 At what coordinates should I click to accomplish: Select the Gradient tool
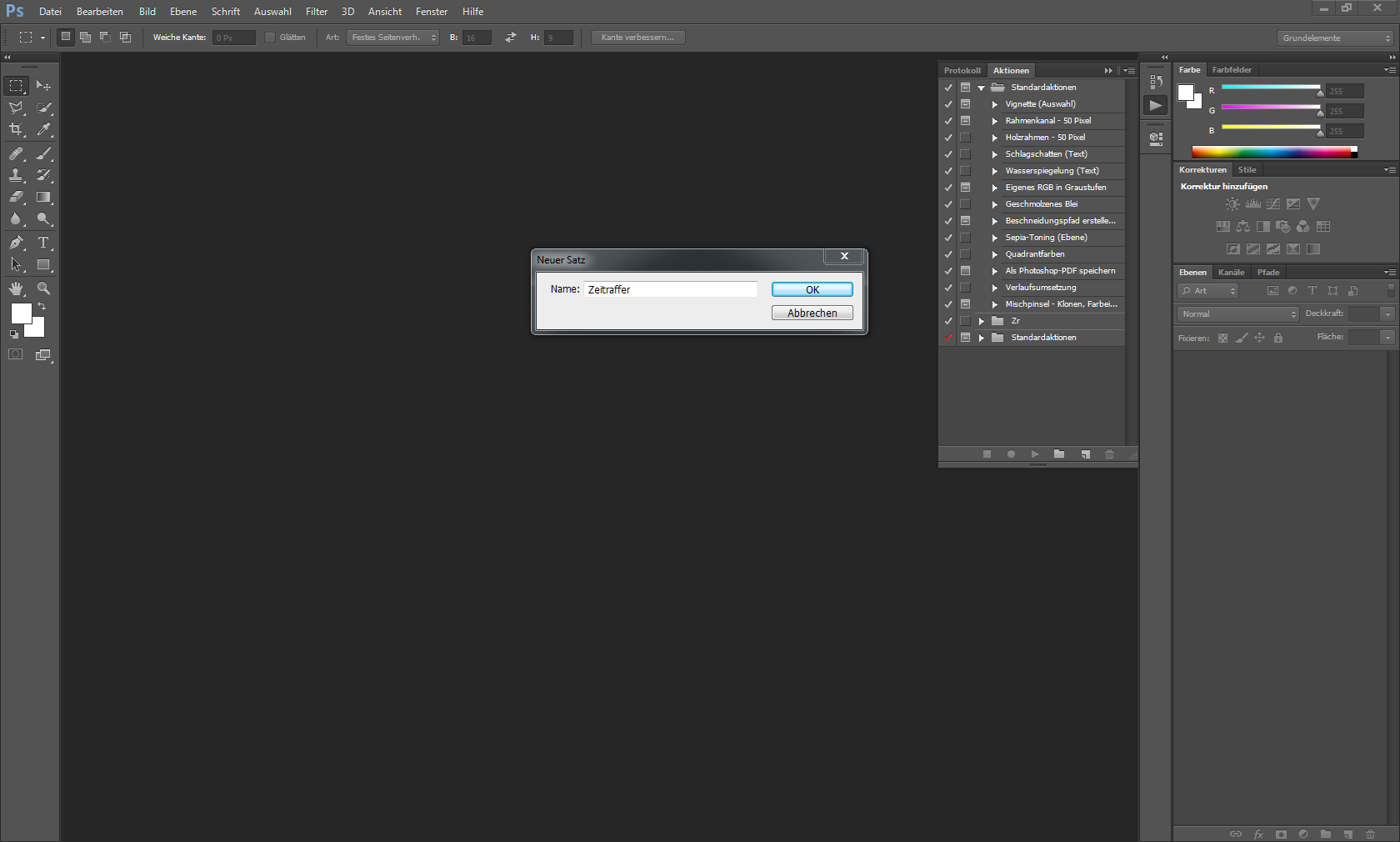(43, 197)
